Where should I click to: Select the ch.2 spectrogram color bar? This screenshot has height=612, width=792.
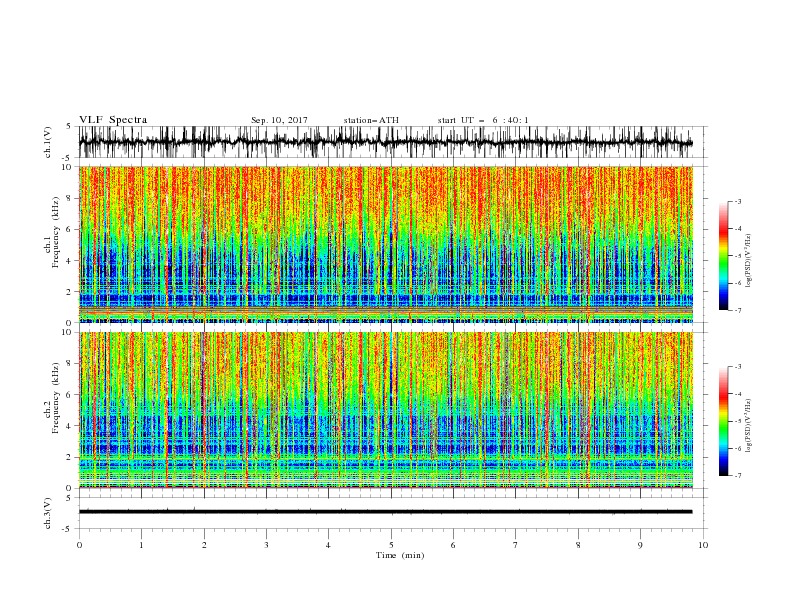724,421
